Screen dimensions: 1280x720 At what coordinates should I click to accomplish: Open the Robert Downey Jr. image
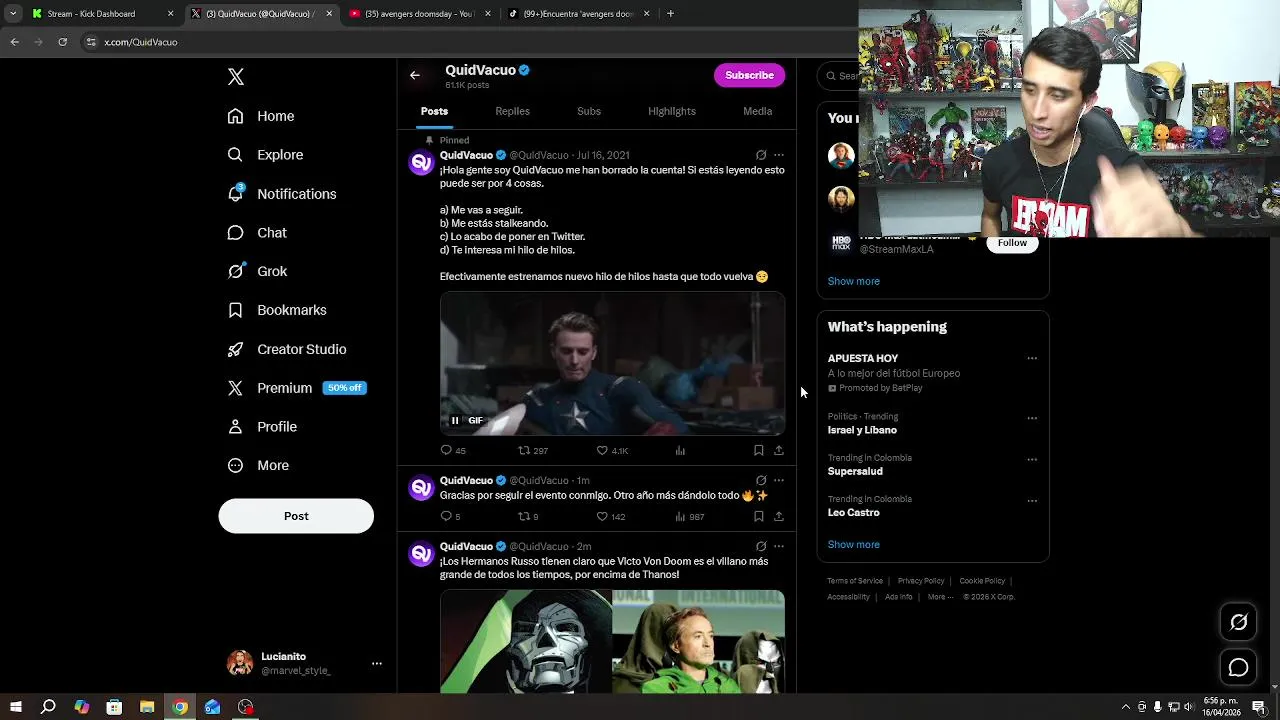pos(699,641)
